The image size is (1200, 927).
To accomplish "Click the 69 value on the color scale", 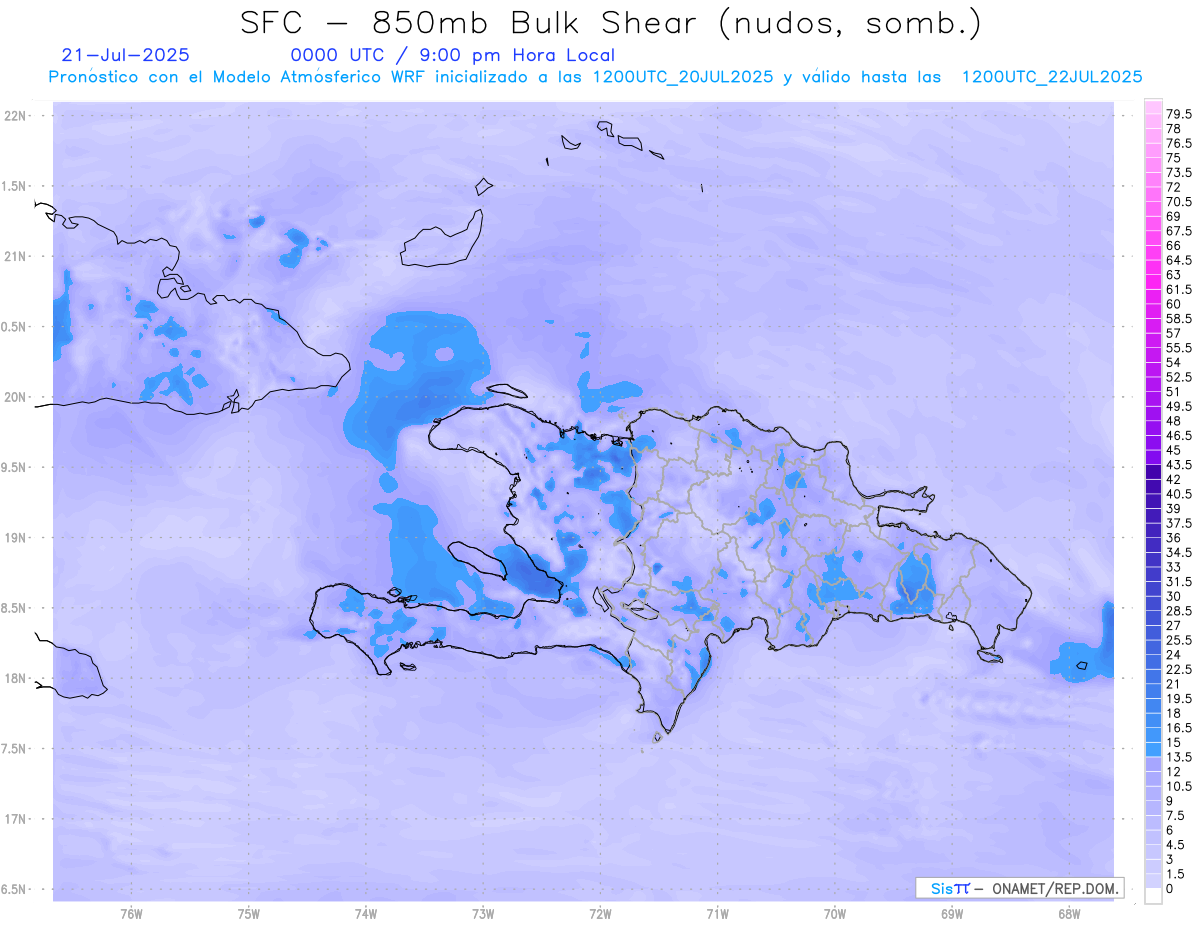I will pos(1173,216).
